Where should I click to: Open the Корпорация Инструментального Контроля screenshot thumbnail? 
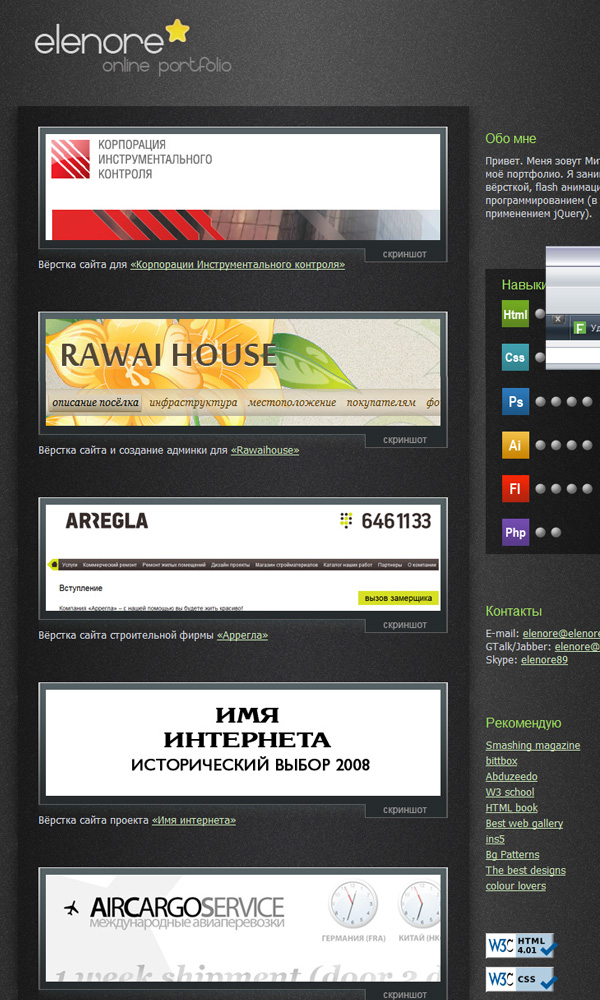[243, 186]
